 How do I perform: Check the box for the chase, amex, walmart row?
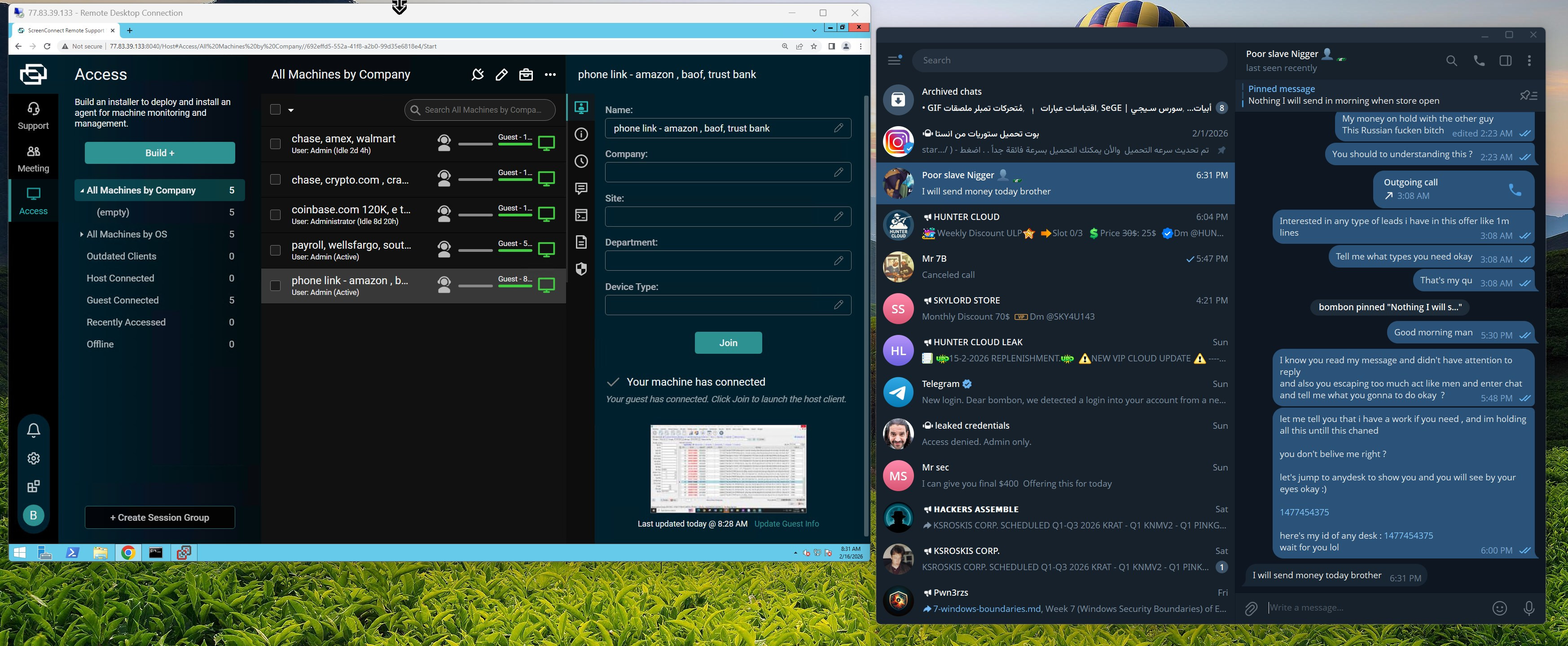(x=275, y=144)
